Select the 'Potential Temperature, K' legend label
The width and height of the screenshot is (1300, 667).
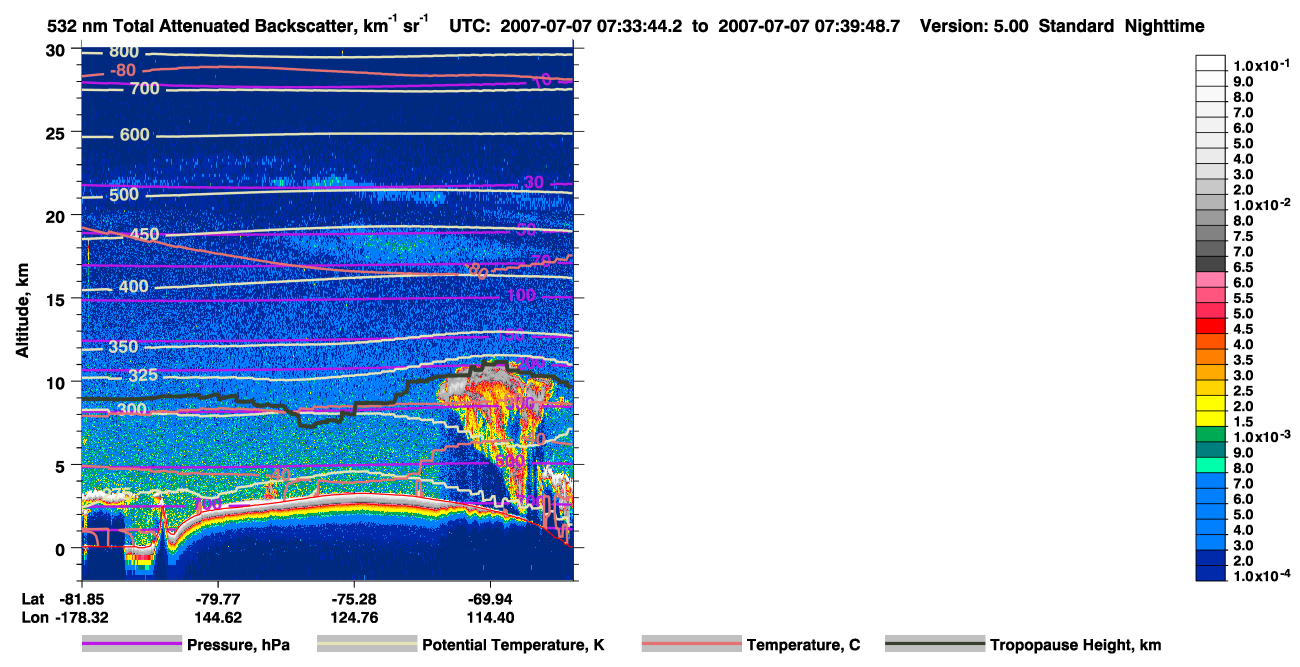514,645
